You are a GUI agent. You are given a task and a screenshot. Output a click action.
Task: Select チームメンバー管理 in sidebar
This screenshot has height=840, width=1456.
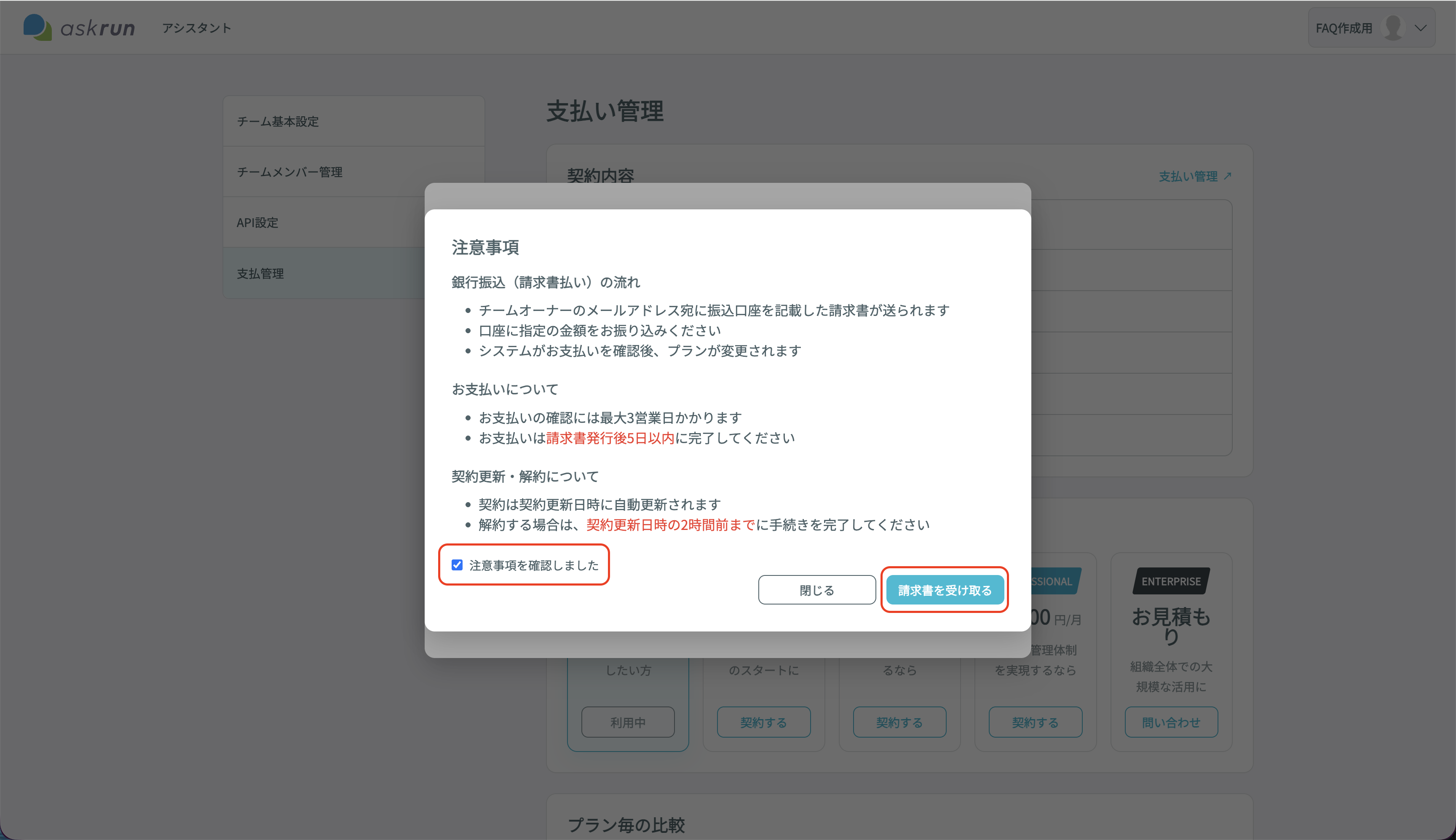(353, 172)
